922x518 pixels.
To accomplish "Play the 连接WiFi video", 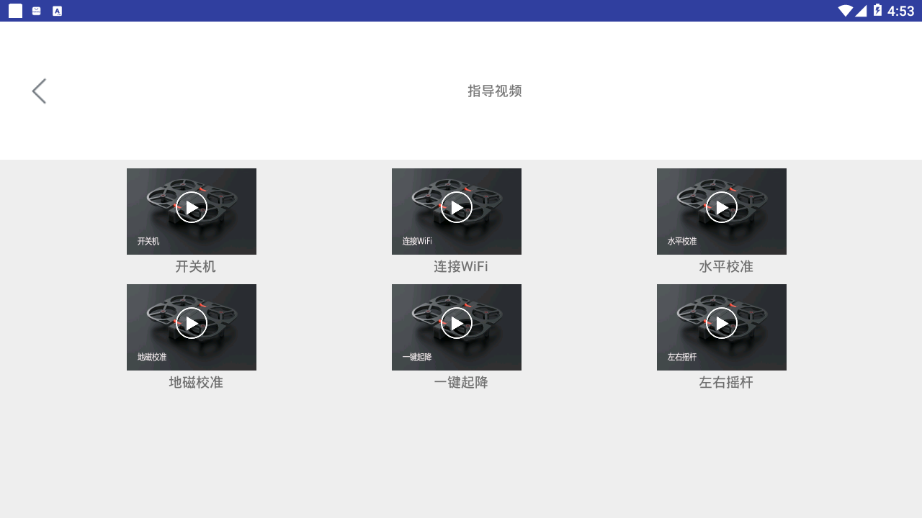I will pos(456,208).
